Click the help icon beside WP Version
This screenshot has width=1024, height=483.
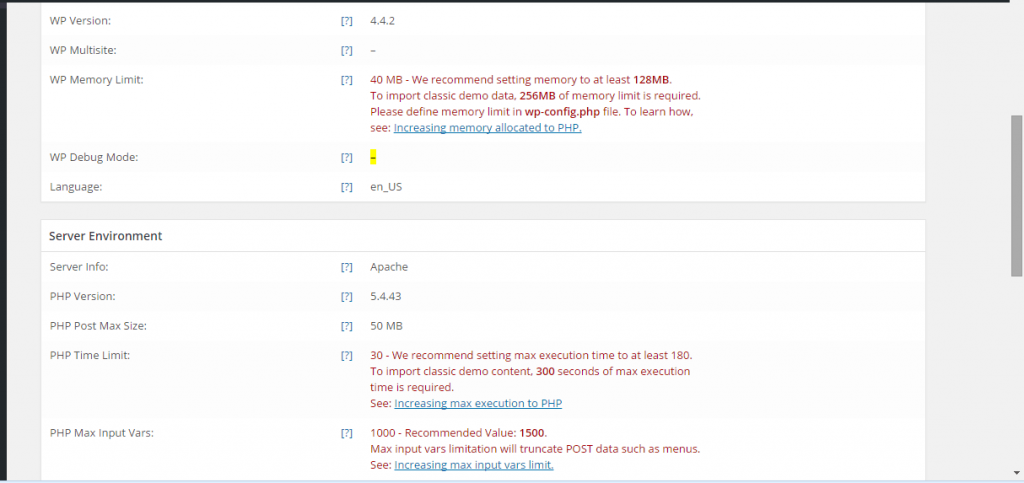coord(346,20)
